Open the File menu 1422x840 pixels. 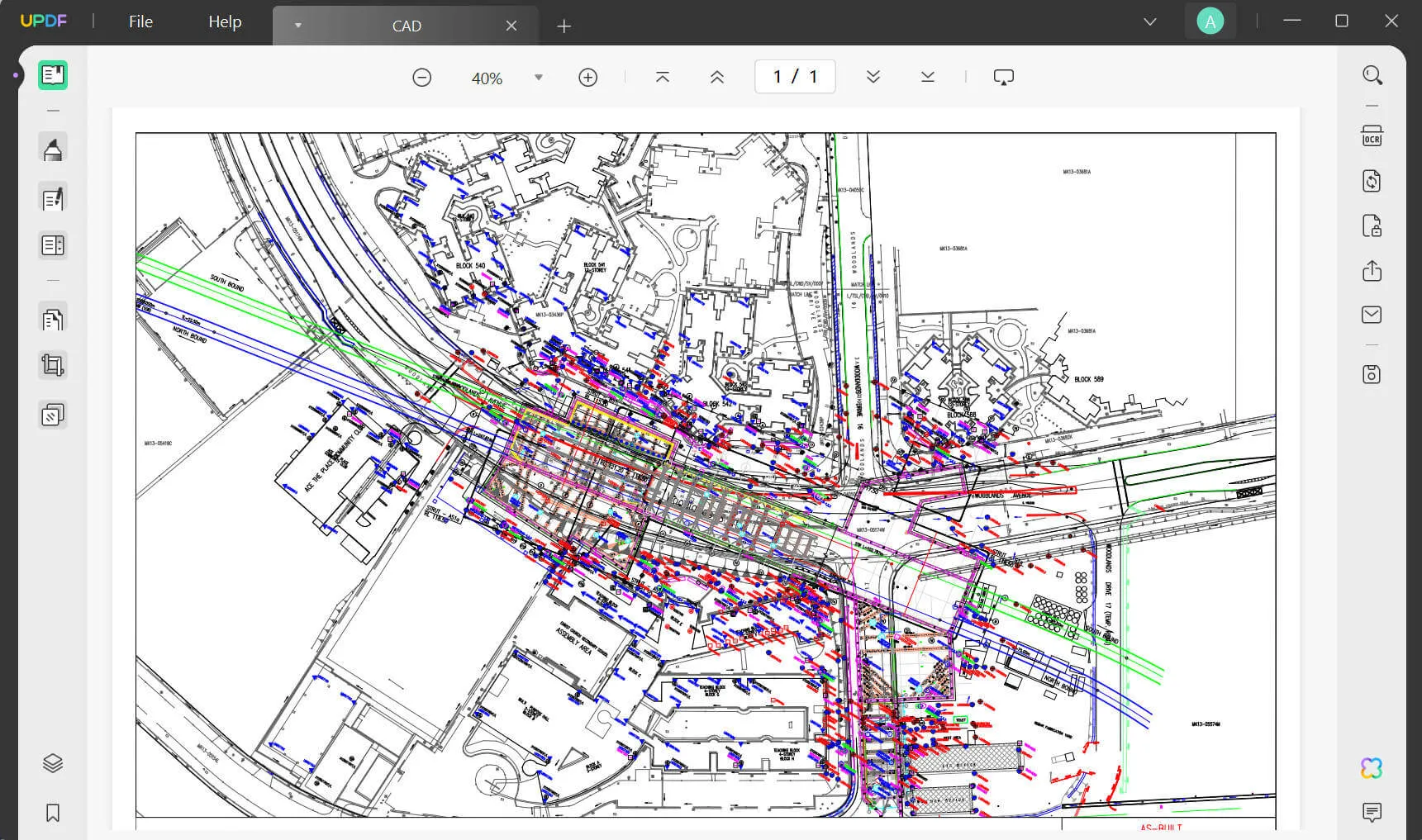point(140,22)
